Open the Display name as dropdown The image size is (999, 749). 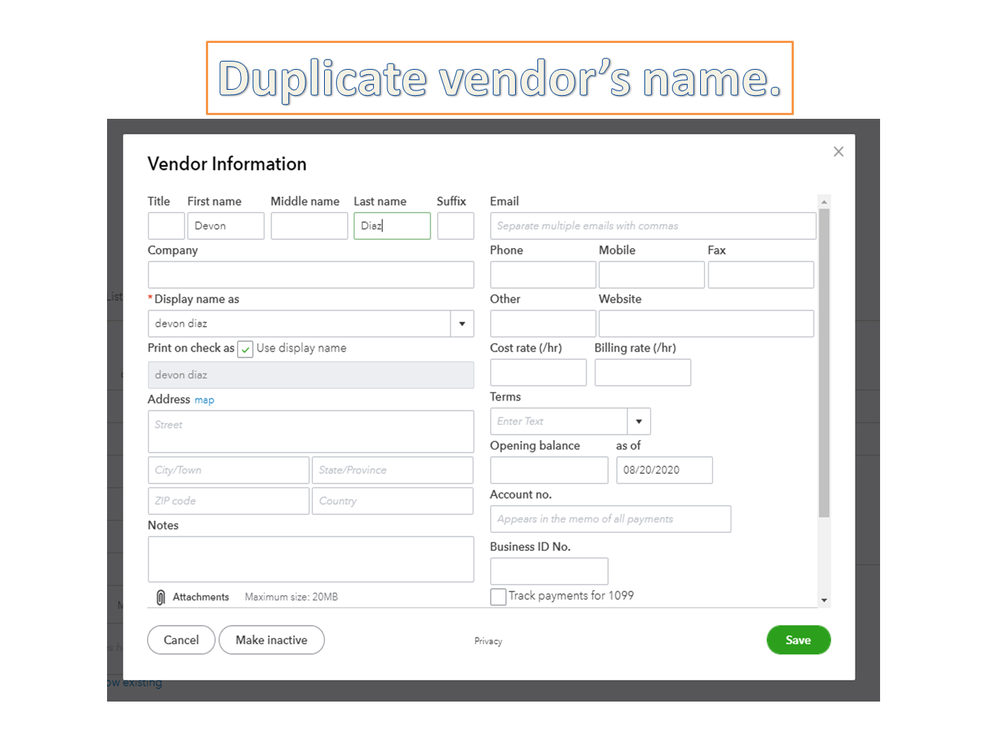click(x=461, y=323)
